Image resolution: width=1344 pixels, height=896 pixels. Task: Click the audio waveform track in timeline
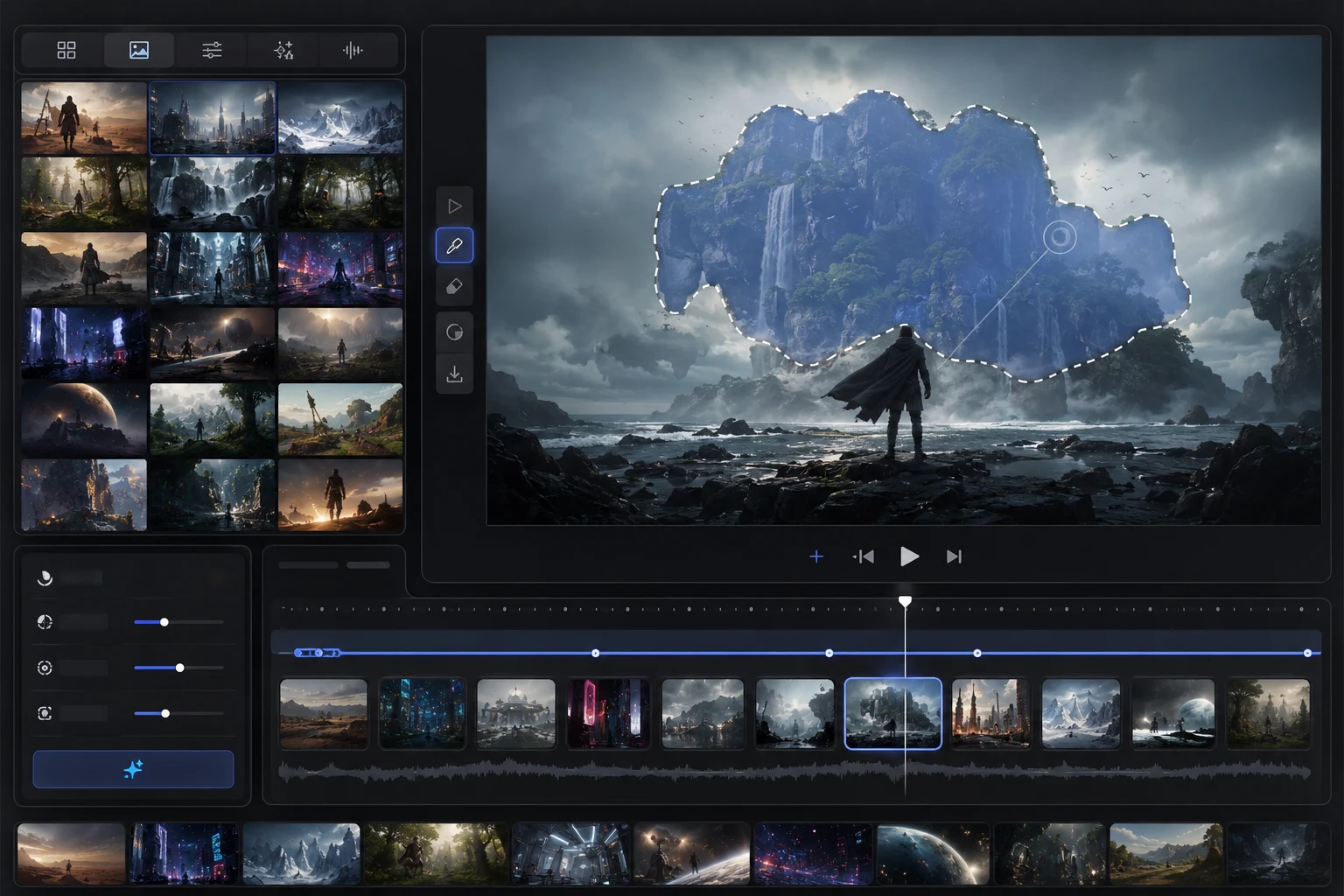tap(794, 771)
